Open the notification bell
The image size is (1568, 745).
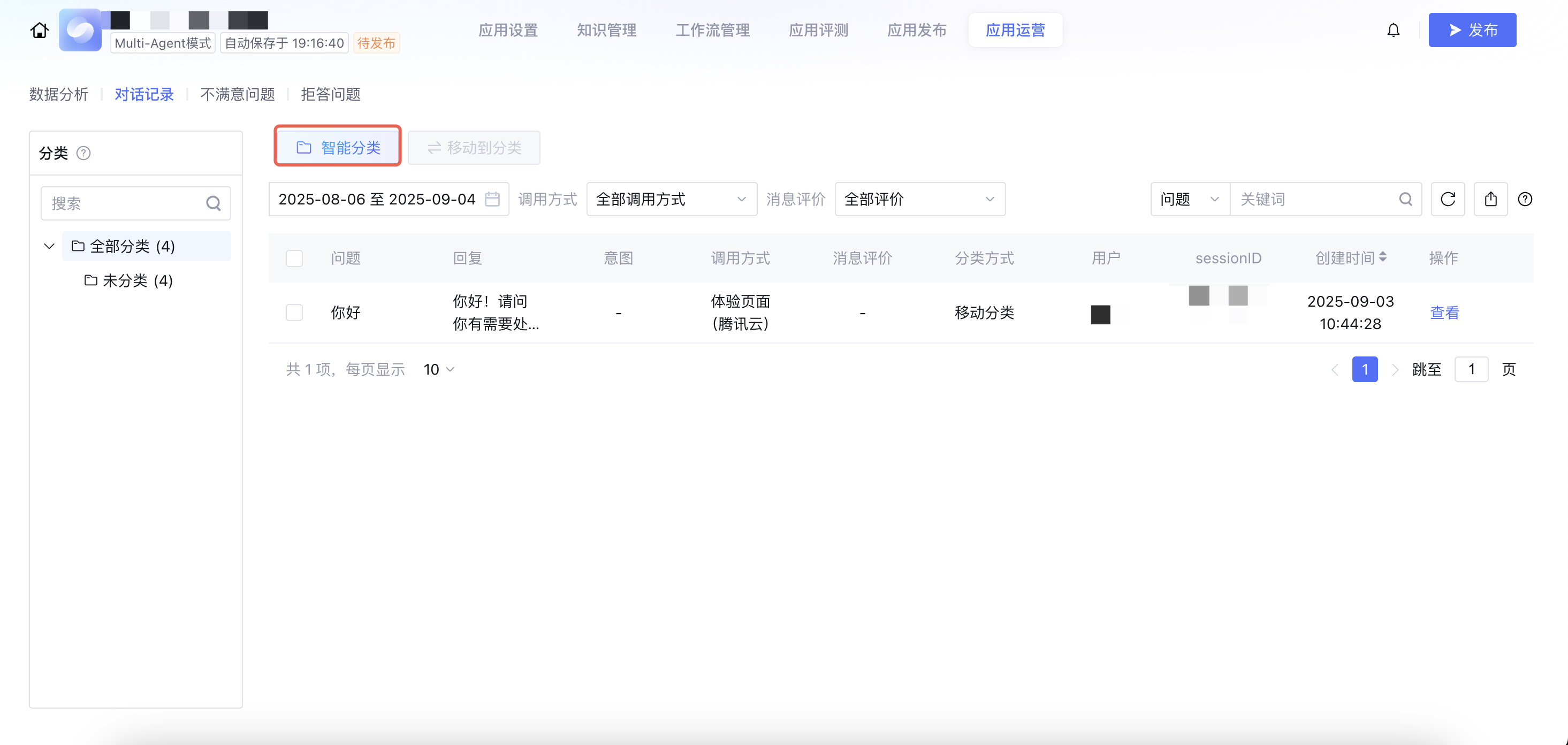[1394, 30]
